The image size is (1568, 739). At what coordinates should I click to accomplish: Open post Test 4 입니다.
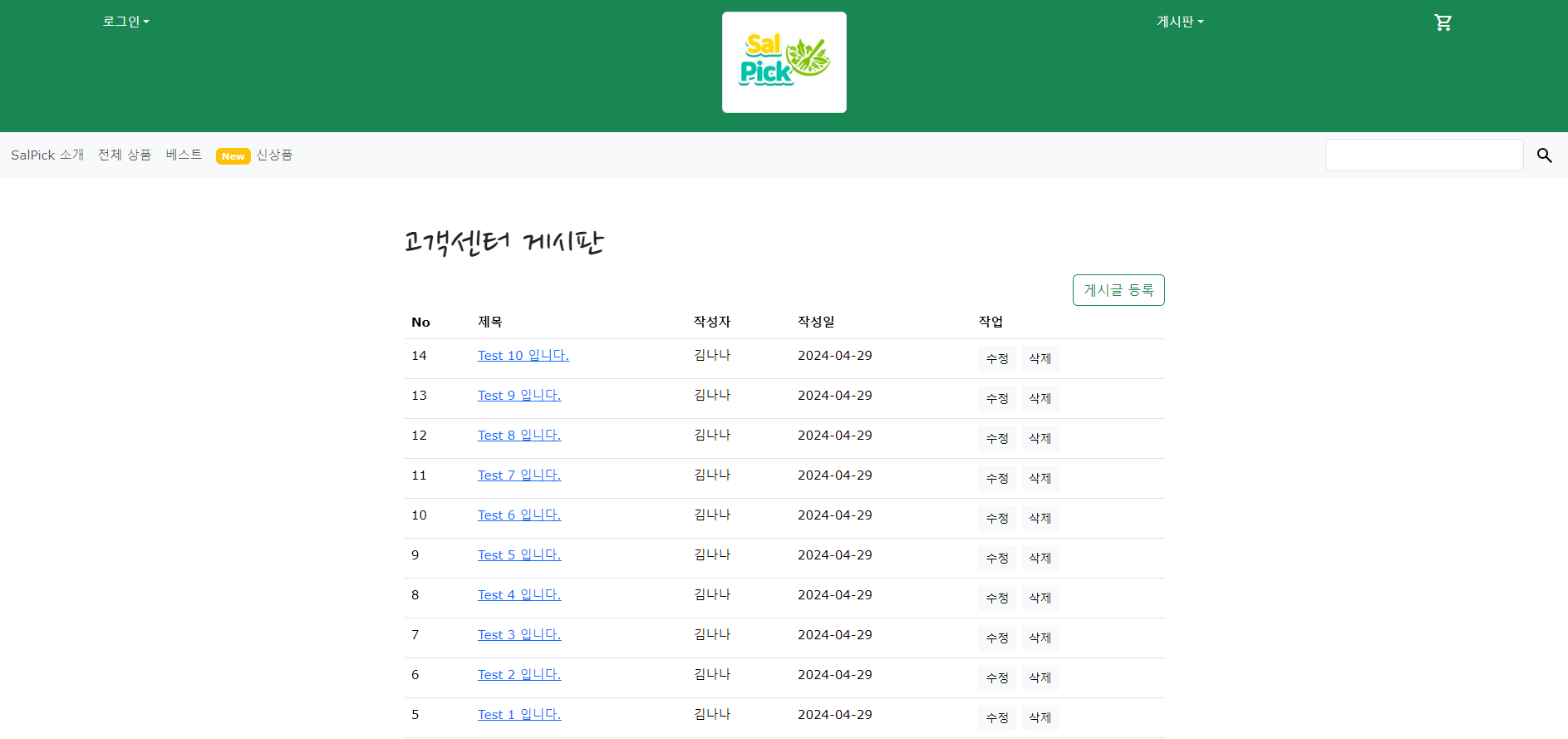point(519,595)
